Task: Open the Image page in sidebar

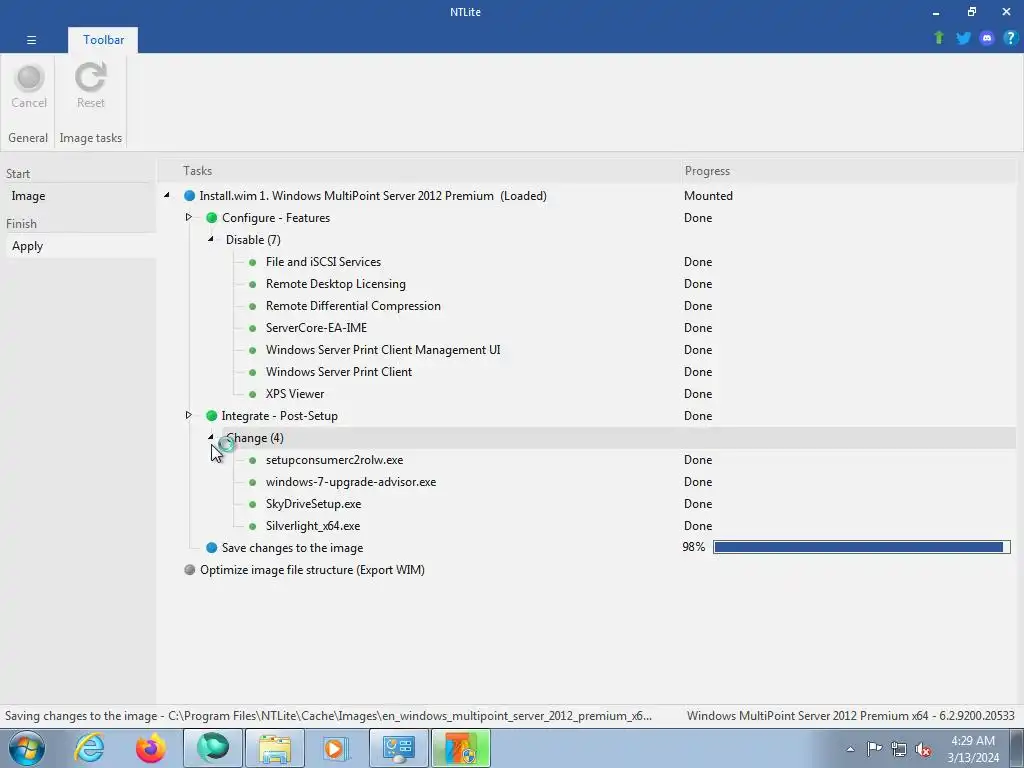Action: [x=80, y=196]
